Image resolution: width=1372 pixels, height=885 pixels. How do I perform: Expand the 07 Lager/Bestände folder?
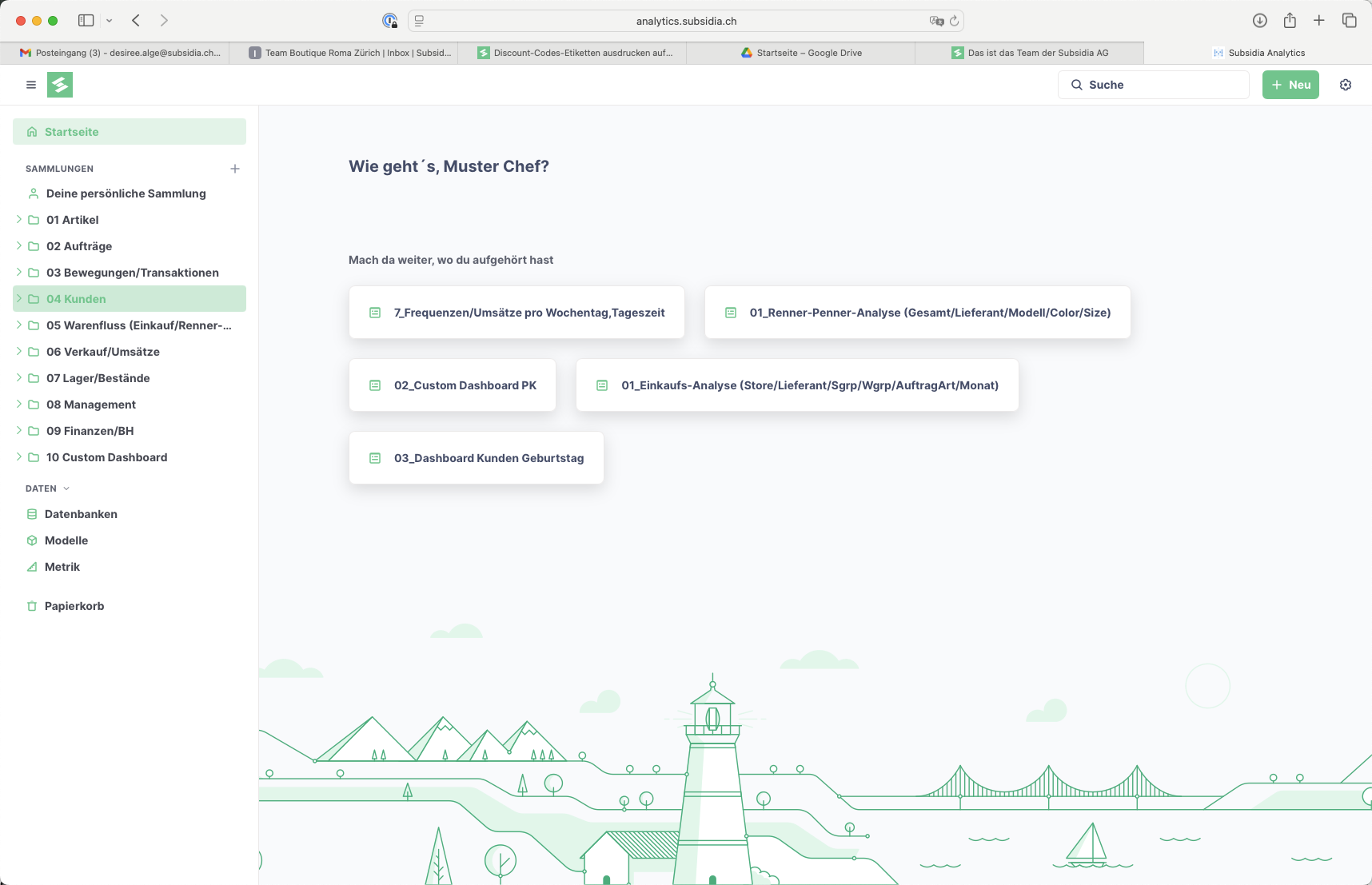coord(19,377)
